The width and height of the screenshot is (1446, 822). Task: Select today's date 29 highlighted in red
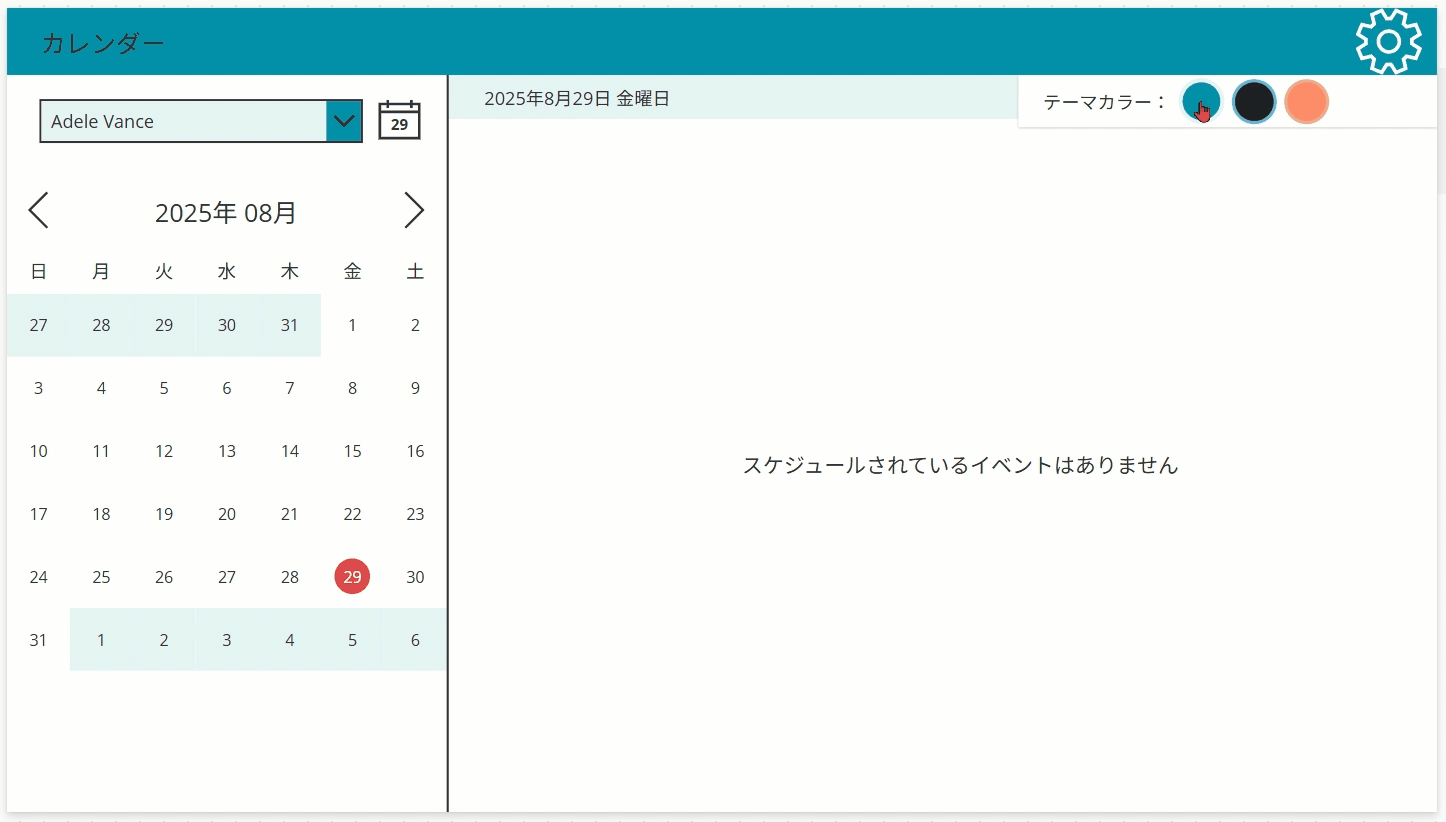coord(352,577)
